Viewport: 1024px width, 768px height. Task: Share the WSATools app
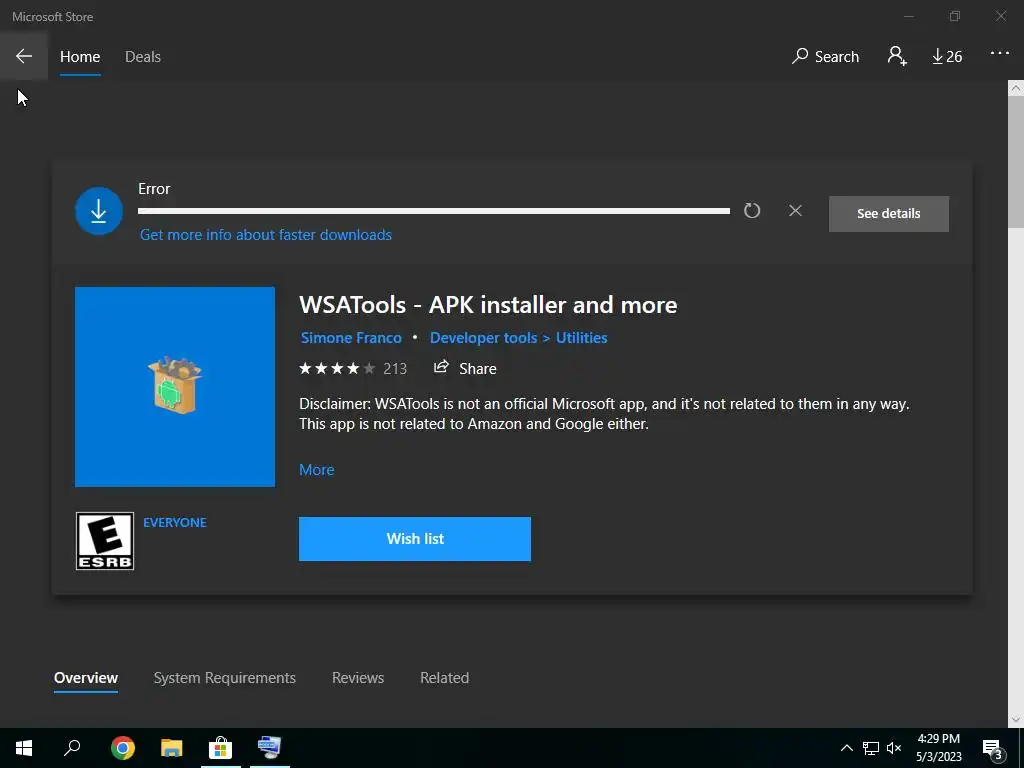tap(465, 368)
